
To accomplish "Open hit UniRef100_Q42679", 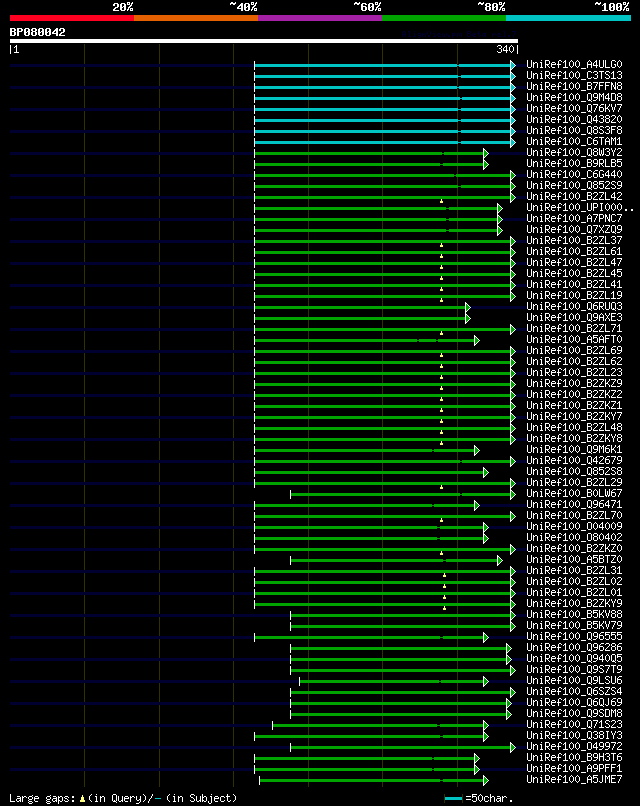I will [574, 460].
